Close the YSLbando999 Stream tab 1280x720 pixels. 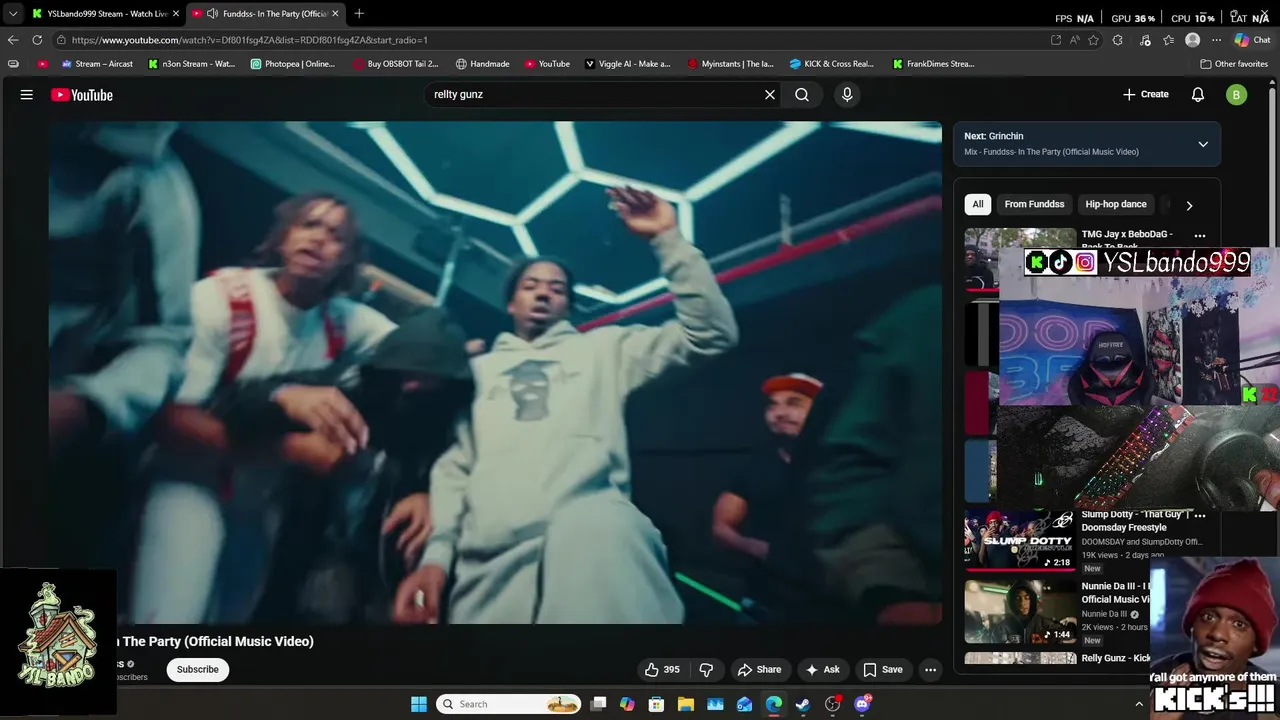(176, 14)
